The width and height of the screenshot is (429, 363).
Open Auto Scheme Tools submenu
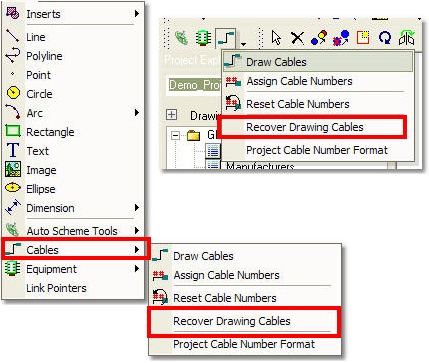(73, 230)
